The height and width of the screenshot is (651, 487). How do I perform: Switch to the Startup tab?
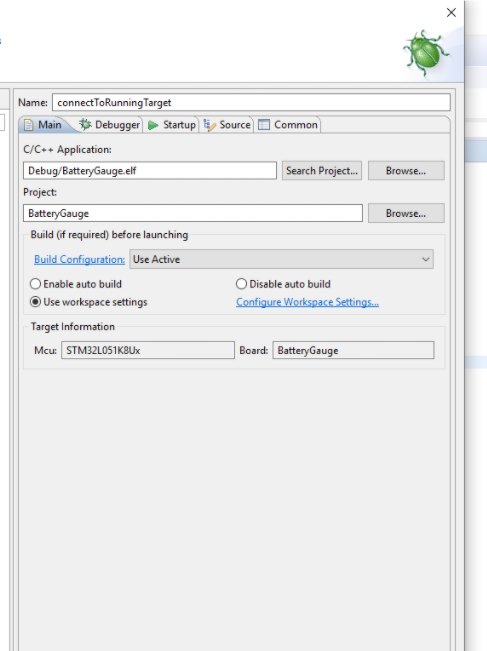point(172,125)
